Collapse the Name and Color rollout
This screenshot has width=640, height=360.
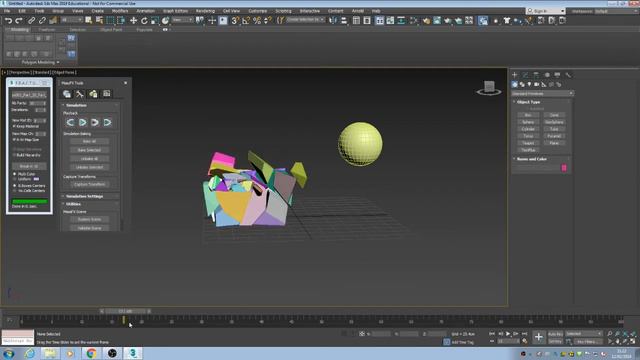click(531, 159)
